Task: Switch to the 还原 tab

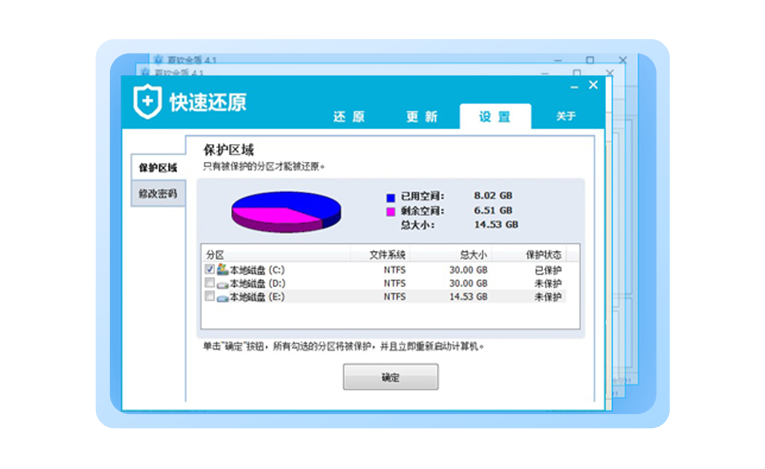Action: click(349, 117)
